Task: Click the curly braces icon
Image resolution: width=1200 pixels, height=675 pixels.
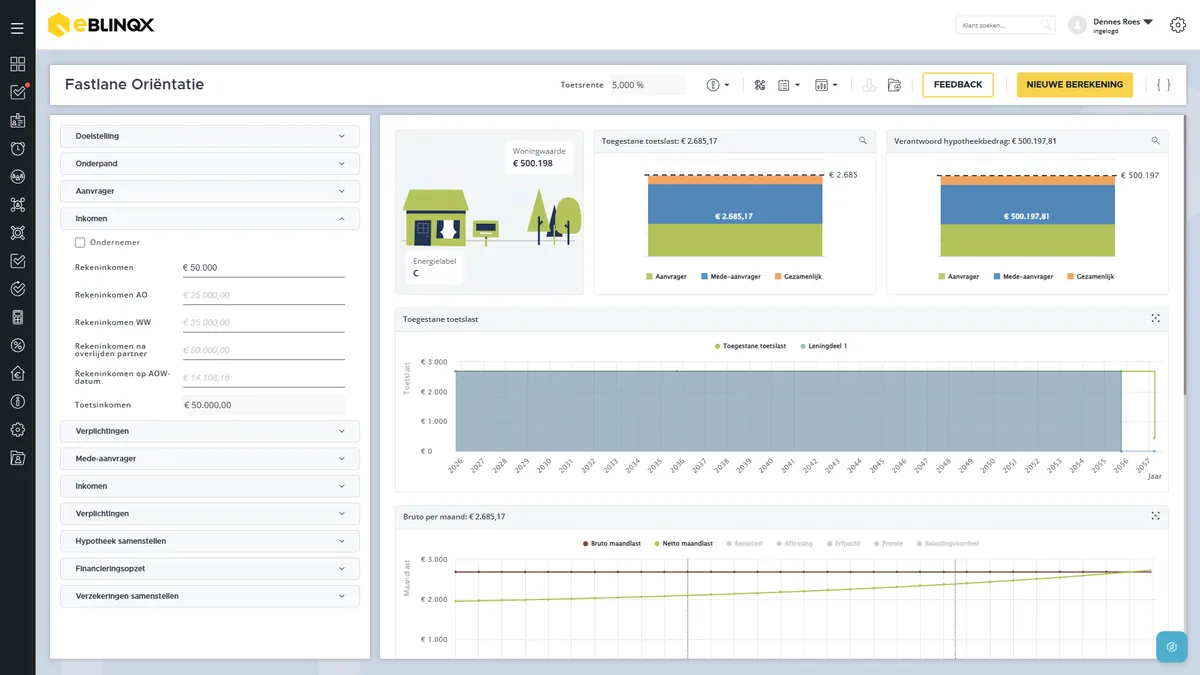Action: [x=1163, y=85]
